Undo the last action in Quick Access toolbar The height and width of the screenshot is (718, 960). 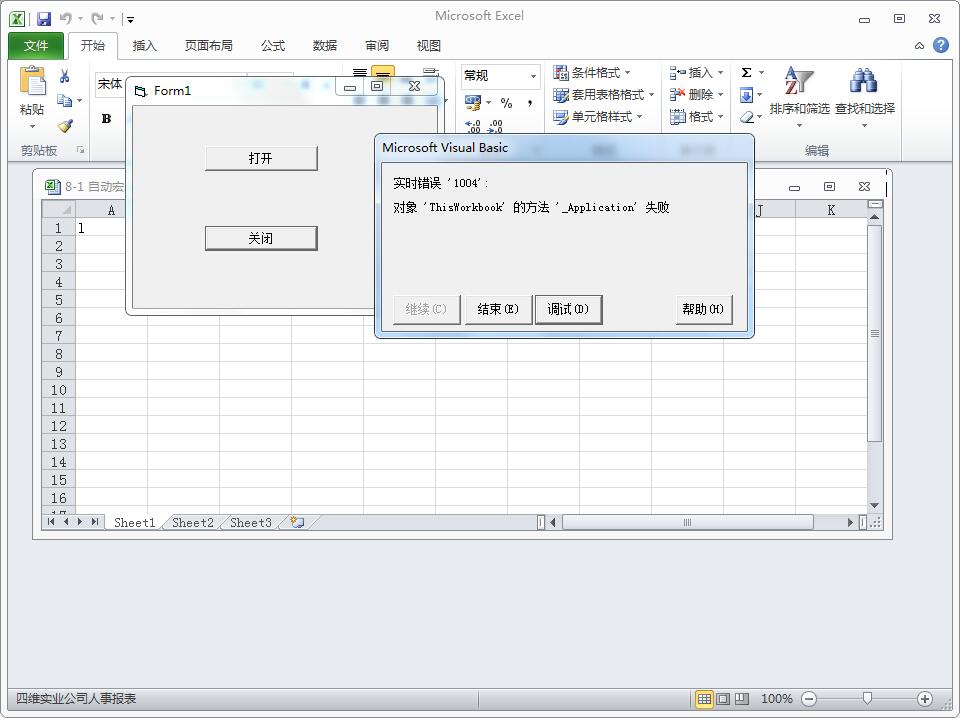click(66, 19)
